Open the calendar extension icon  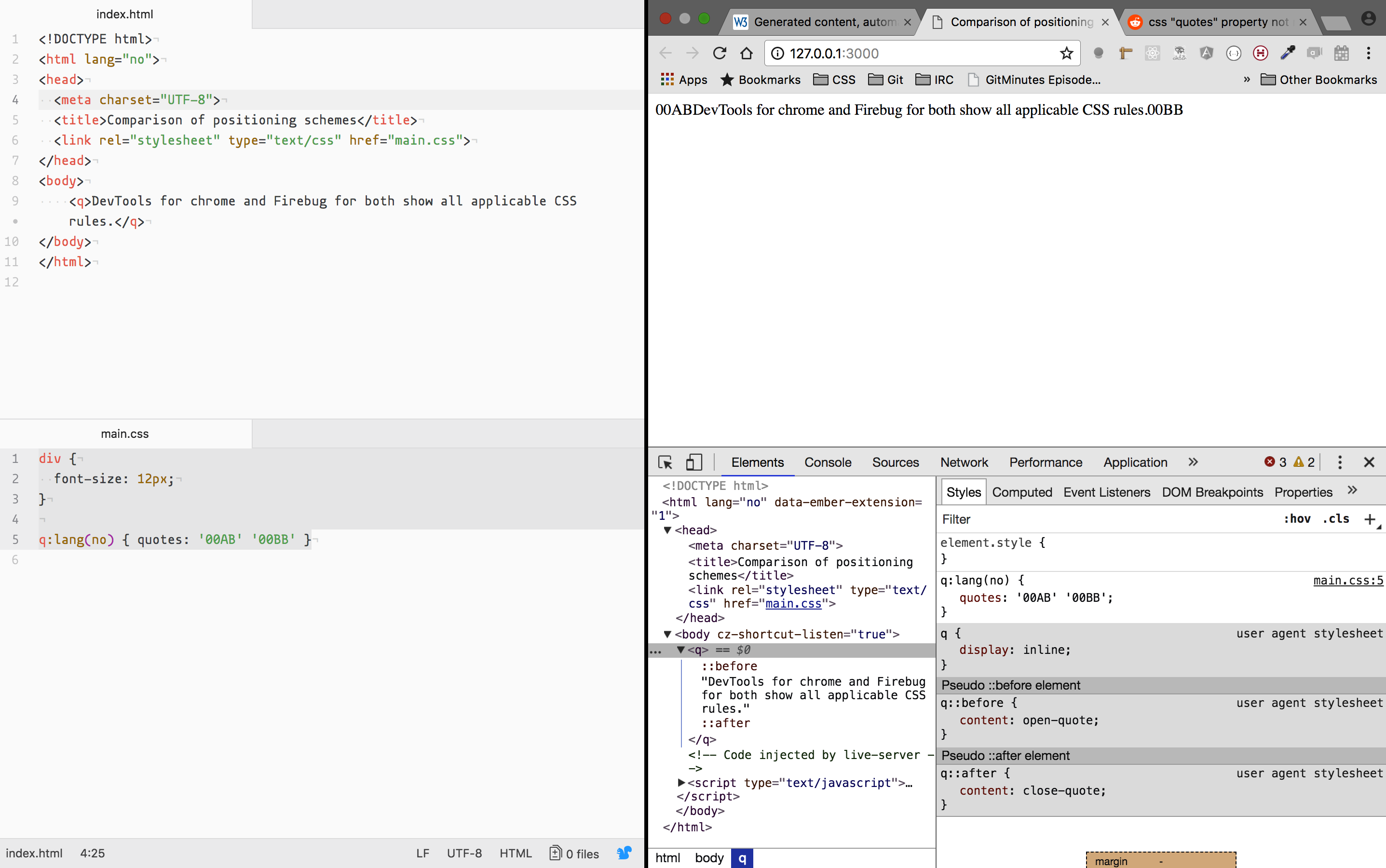pos(1341,53)
